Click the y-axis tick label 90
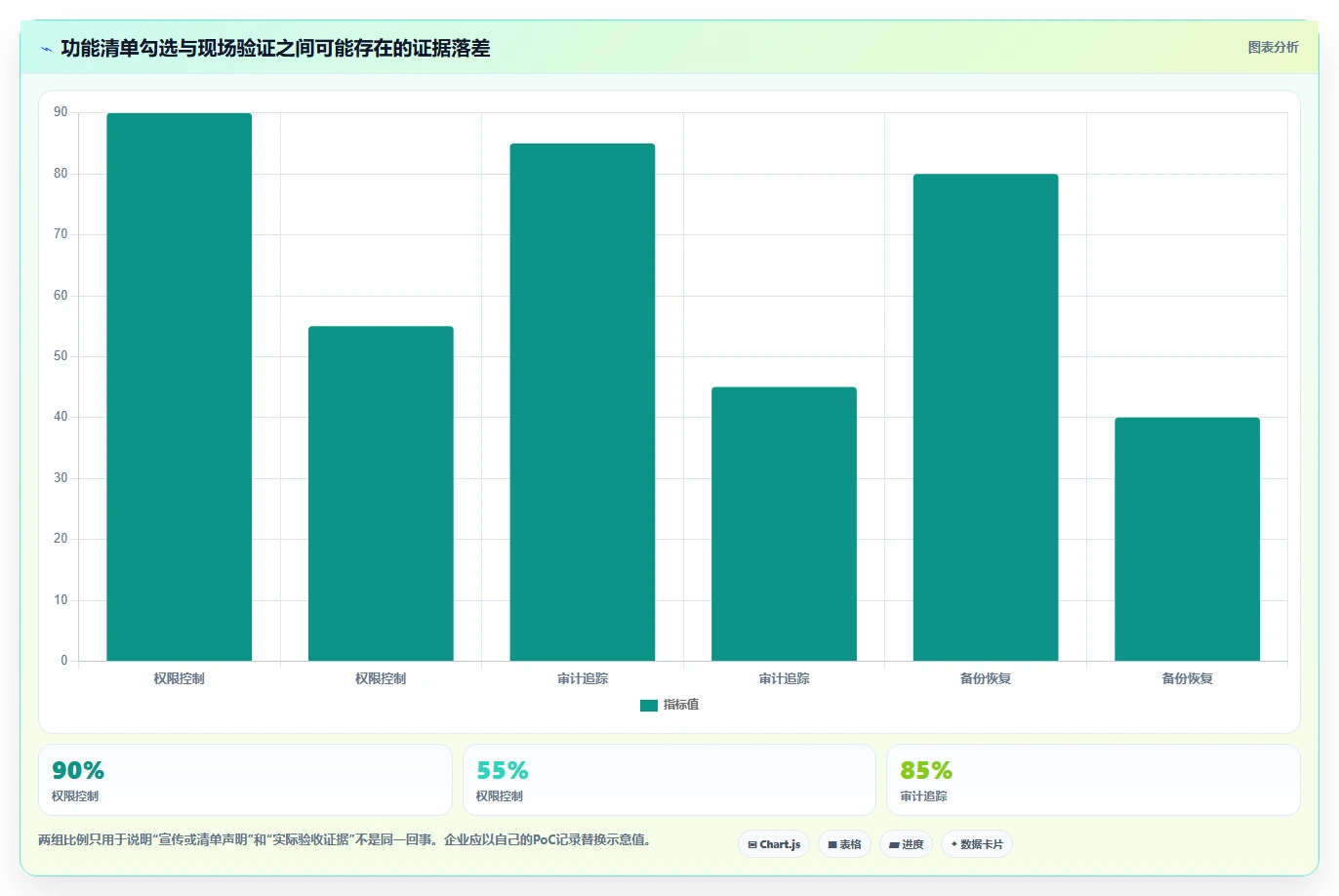Image resolution: width=1339 pixels, height=896 pixels. tap(61, 112)
